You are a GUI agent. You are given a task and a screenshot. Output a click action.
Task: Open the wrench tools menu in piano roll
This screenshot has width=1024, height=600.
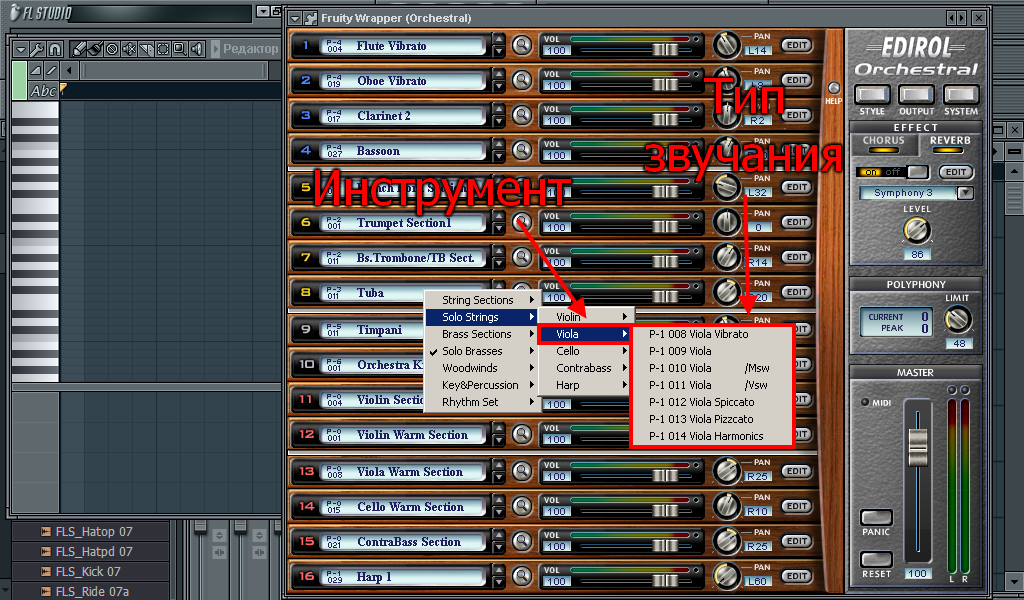click(x=37, y=49)
